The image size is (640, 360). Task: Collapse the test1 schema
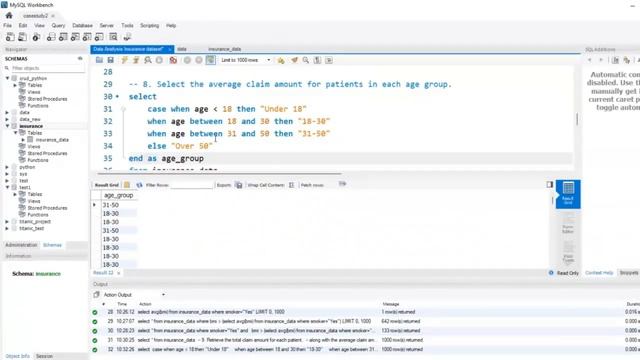[x=7, y=187]
